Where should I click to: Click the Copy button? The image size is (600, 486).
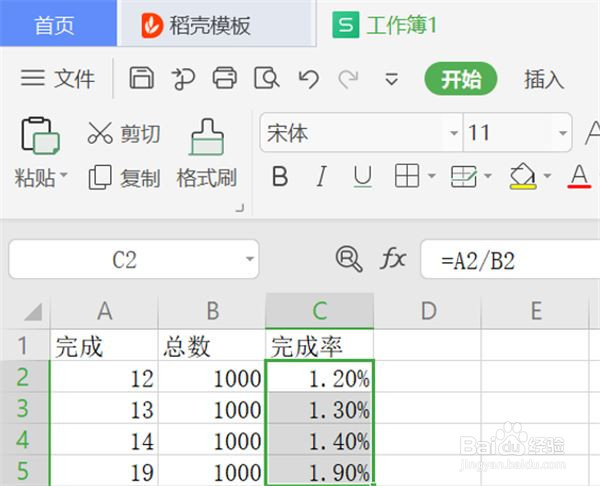tap(124, 178)
